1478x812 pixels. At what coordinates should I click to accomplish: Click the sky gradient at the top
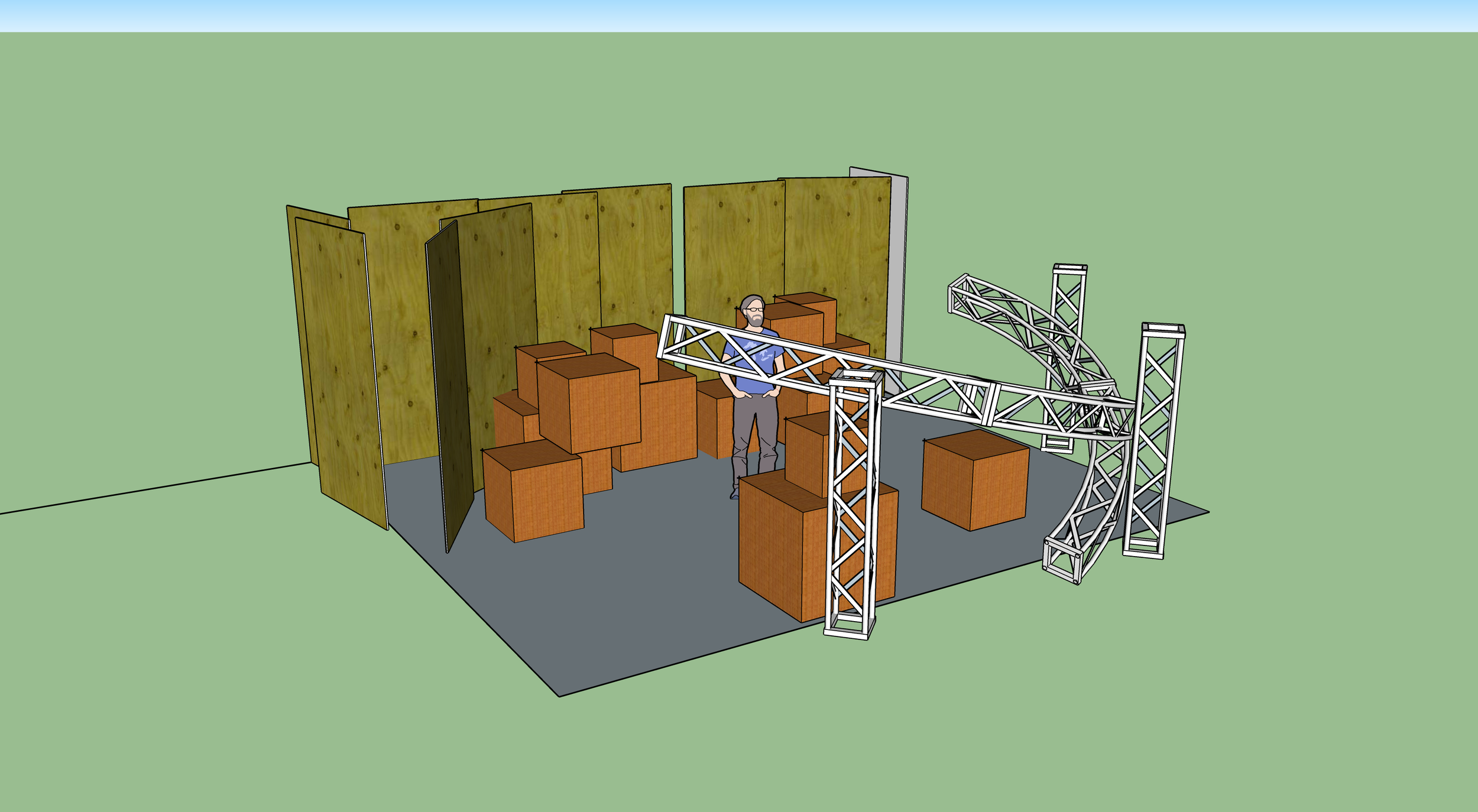tap(739, 12)
